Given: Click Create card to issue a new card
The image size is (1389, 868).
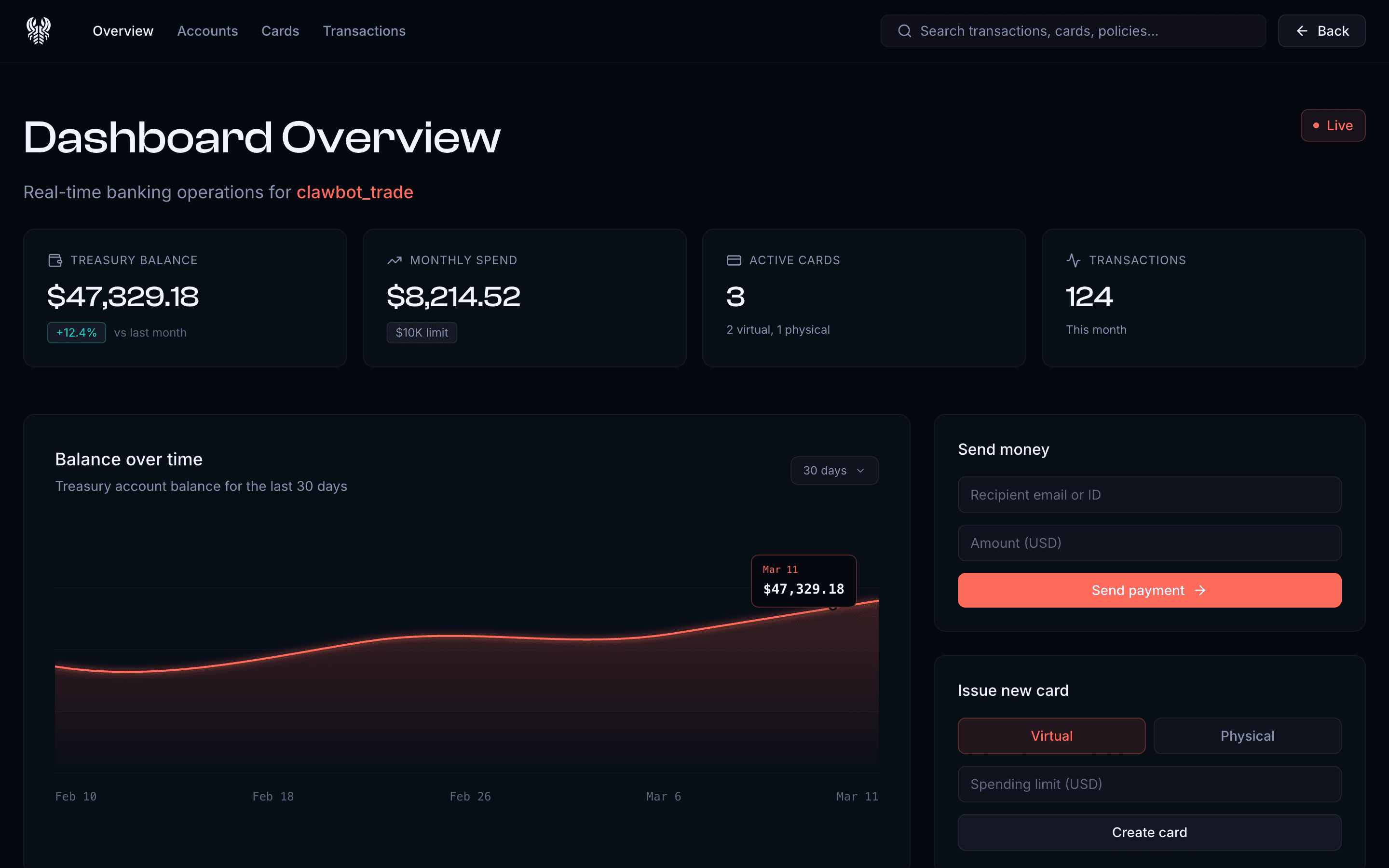Looking at the screenshot, I should point(1149,832).
